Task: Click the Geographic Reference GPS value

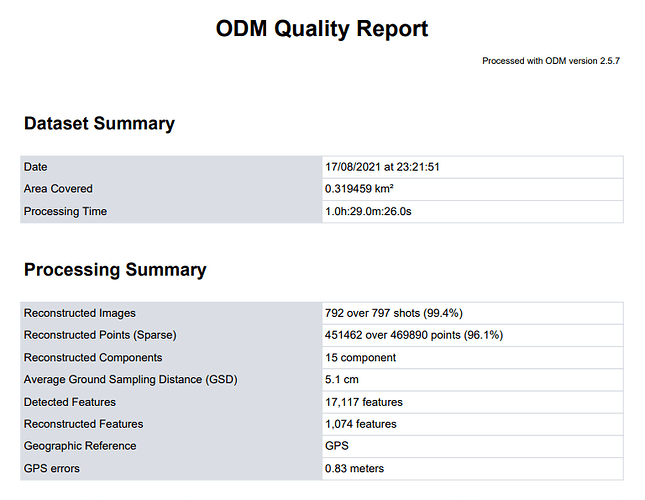Action: 336,446
